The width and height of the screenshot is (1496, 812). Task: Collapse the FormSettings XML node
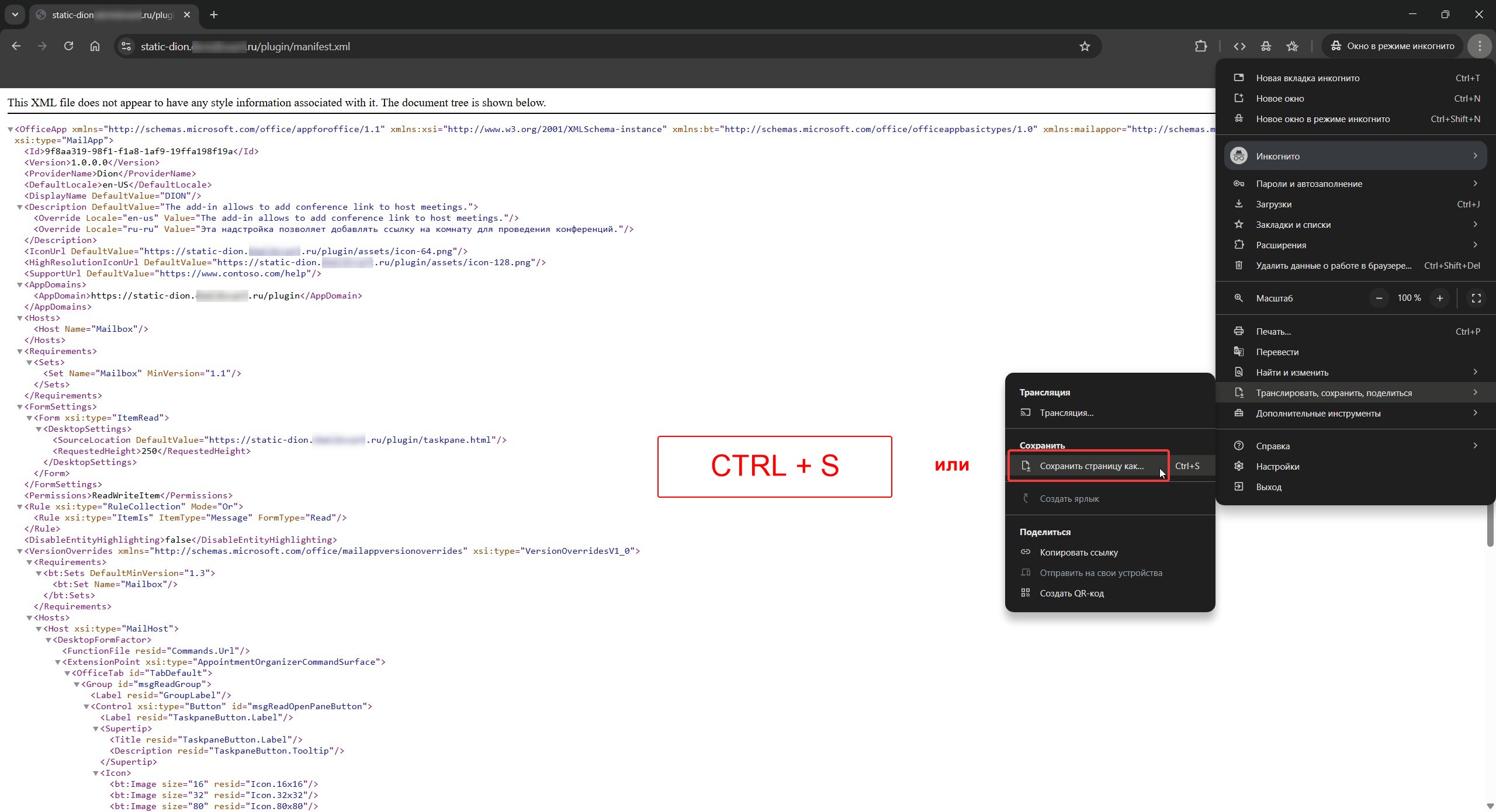click(20, 407)
